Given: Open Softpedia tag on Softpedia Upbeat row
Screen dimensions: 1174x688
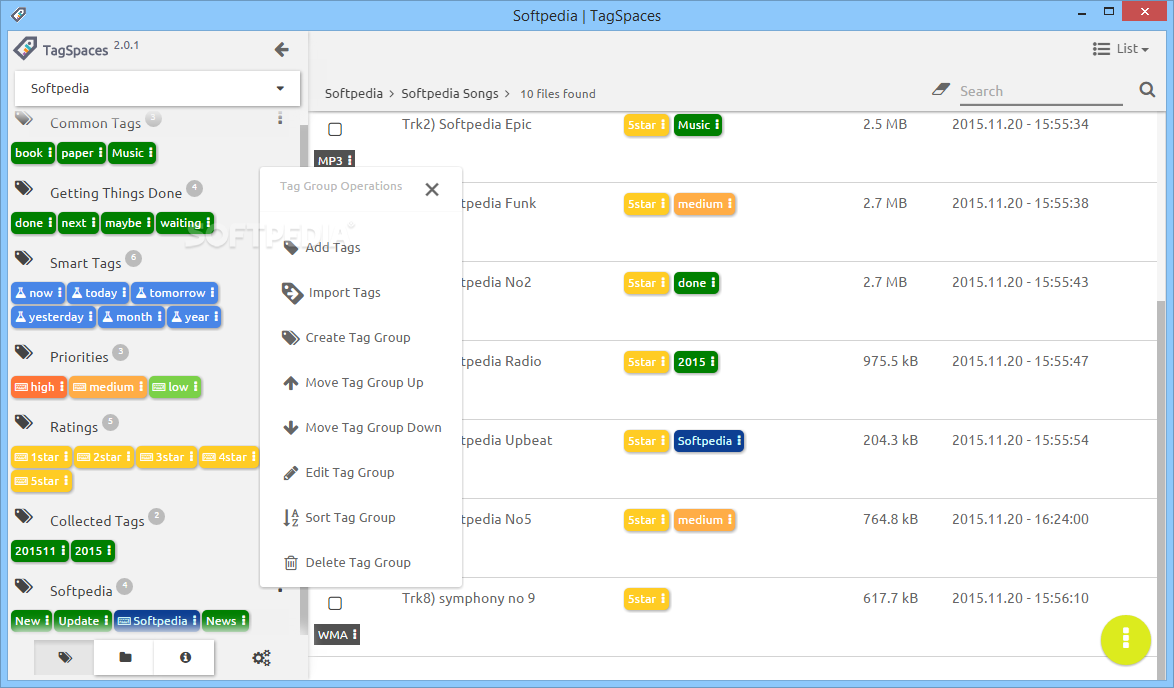Looking at the screenshot, I should pyautogui.click(x=709, y=441).
